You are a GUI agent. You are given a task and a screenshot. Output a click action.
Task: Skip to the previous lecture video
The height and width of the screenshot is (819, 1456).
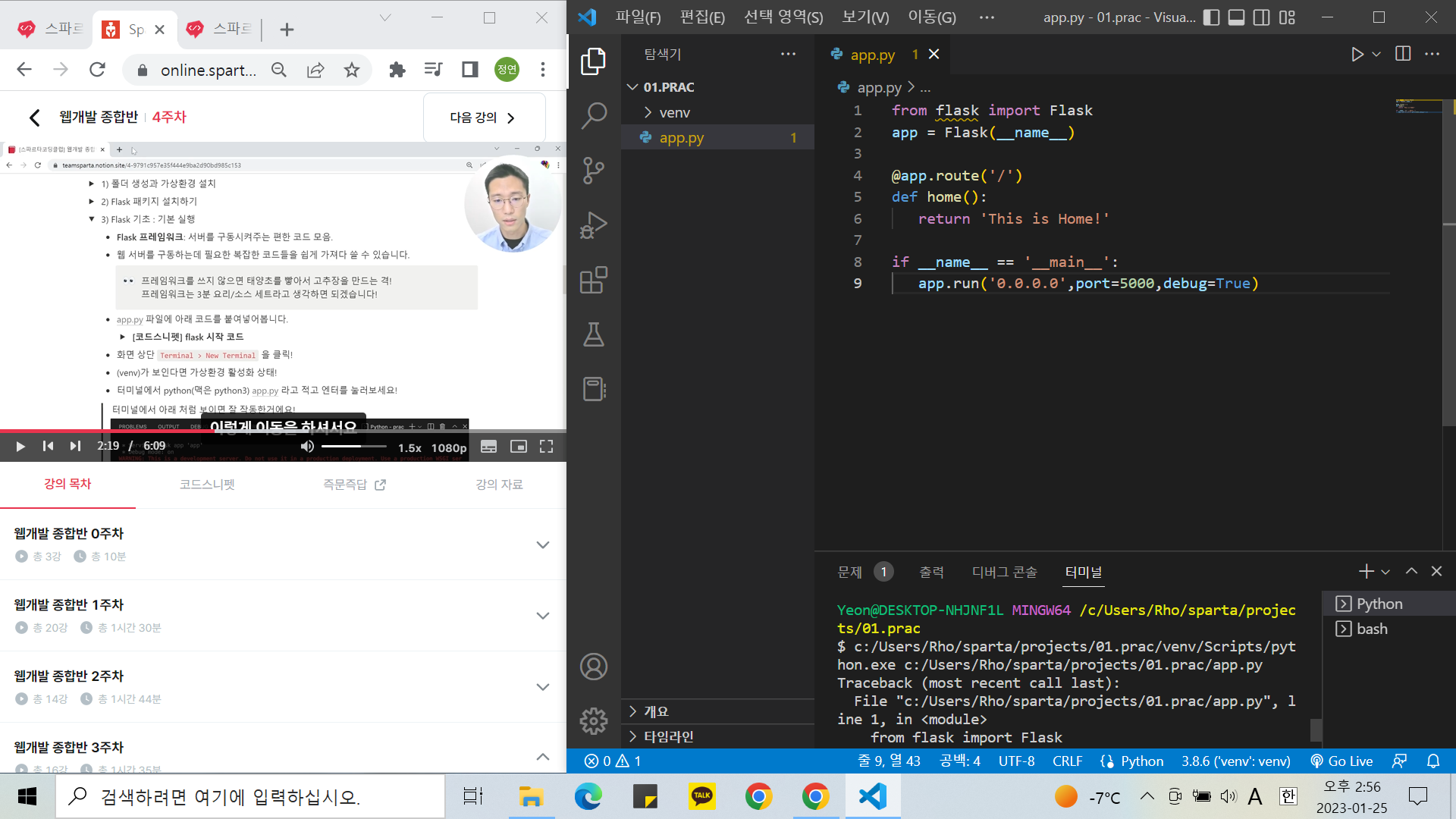pos(48,447)
